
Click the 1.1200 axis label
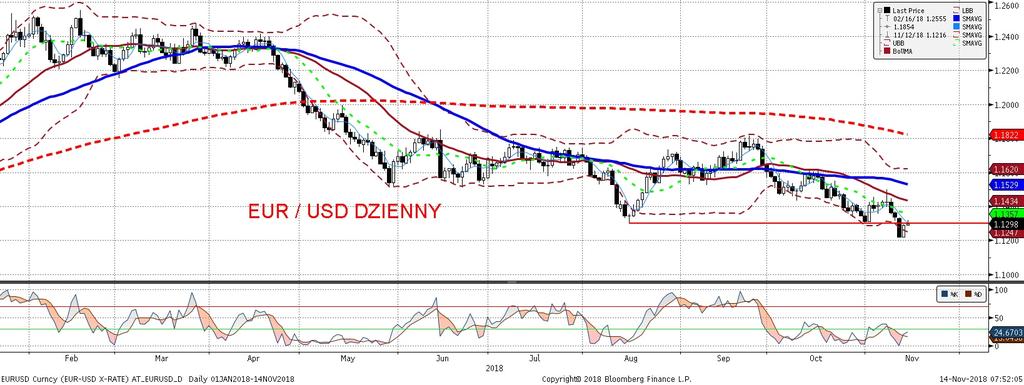tap(1006, 241)
